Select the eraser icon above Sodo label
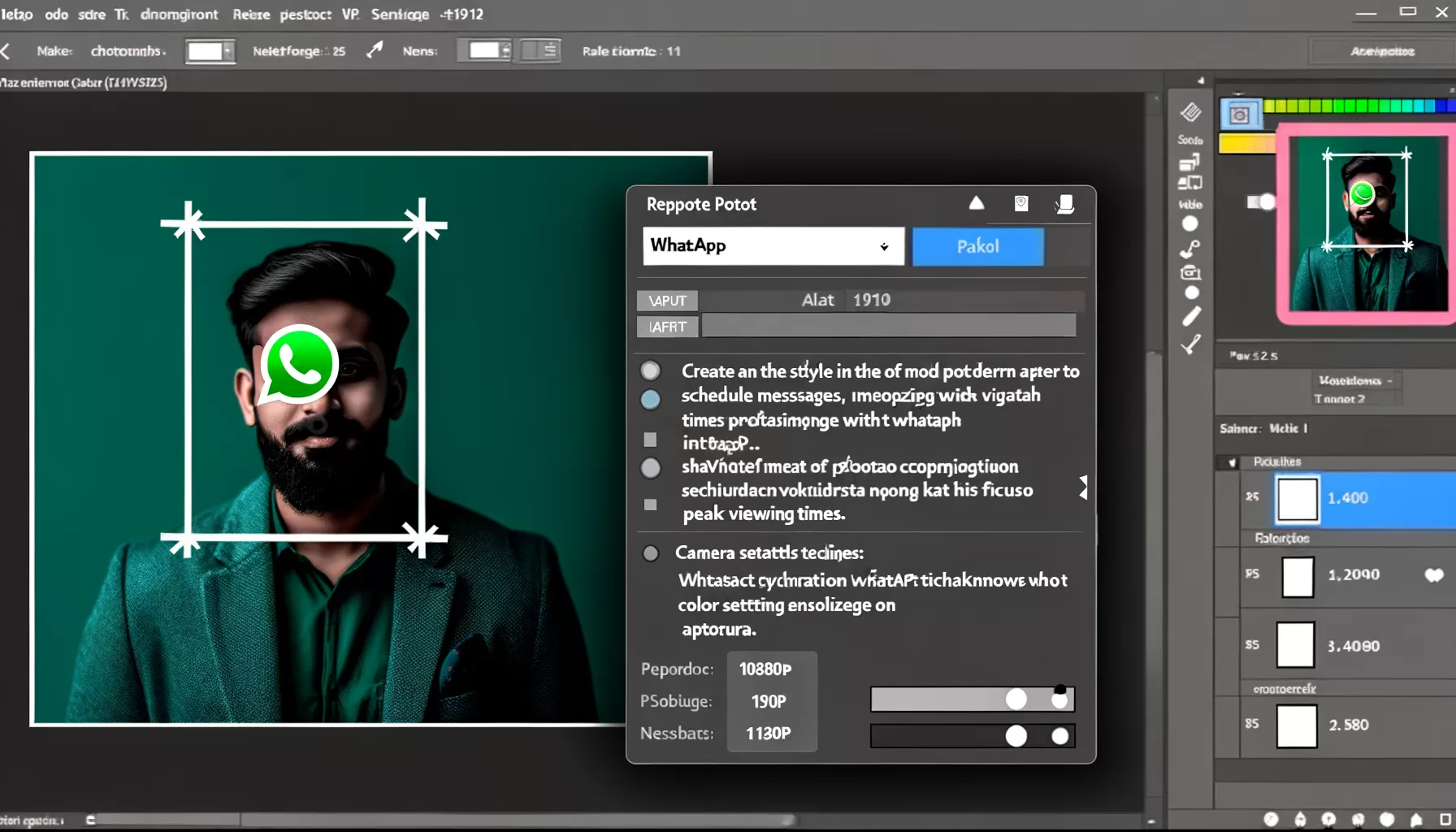Viewport: 1456px width, 832px height. point(1191,113)
